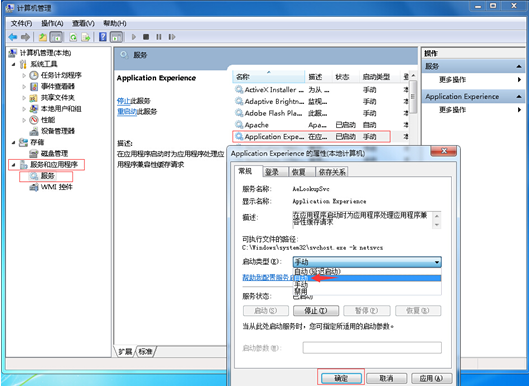Expand the 共享文件夹 tree node

tap(24, 98)
